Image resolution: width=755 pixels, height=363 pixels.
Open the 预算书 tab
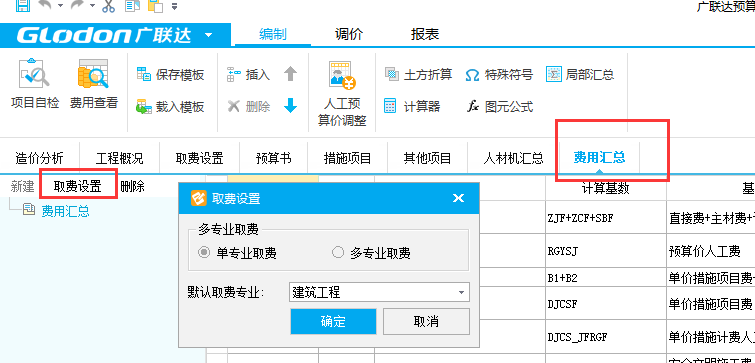pos(273,158)
